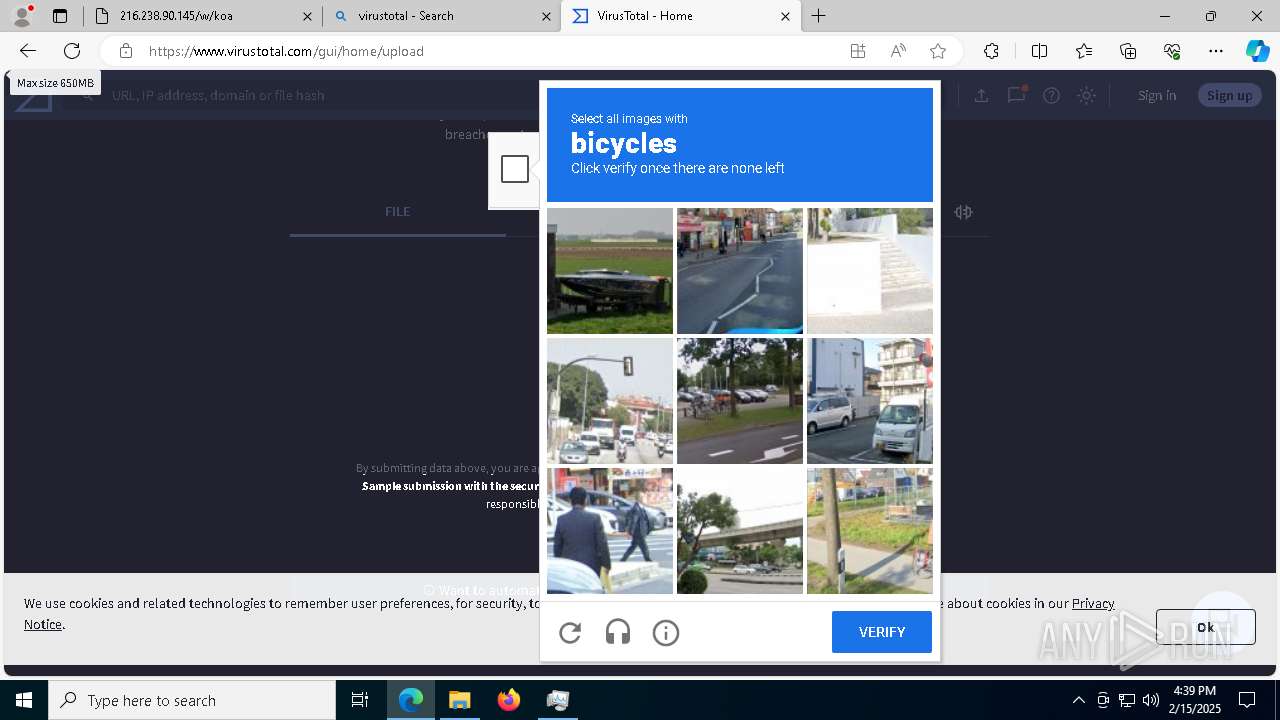Toggle VirusTotal light/dark theme

click(1087, 95)
